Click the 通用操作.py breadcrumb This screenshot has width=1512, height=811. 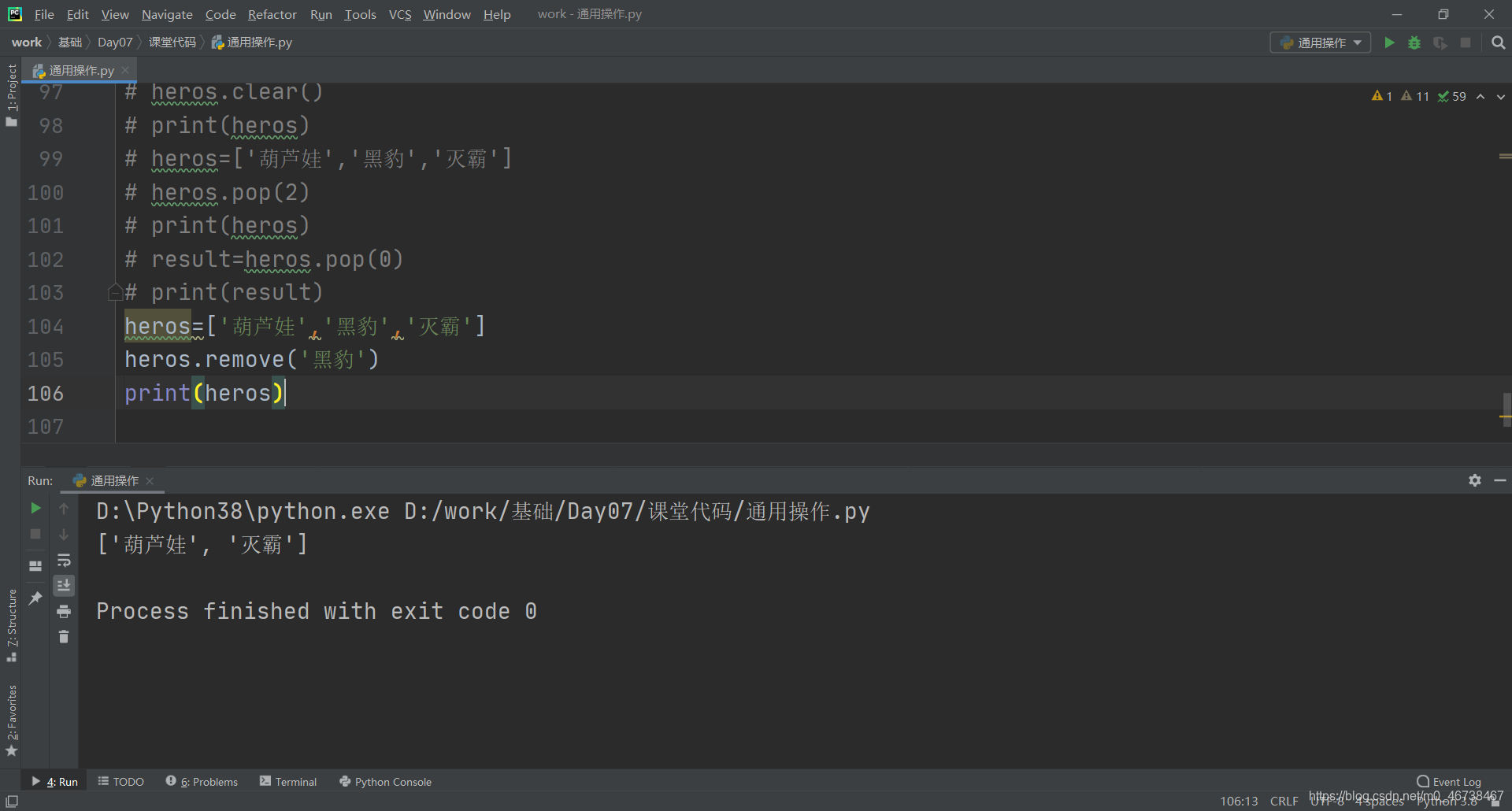(252, 43)
